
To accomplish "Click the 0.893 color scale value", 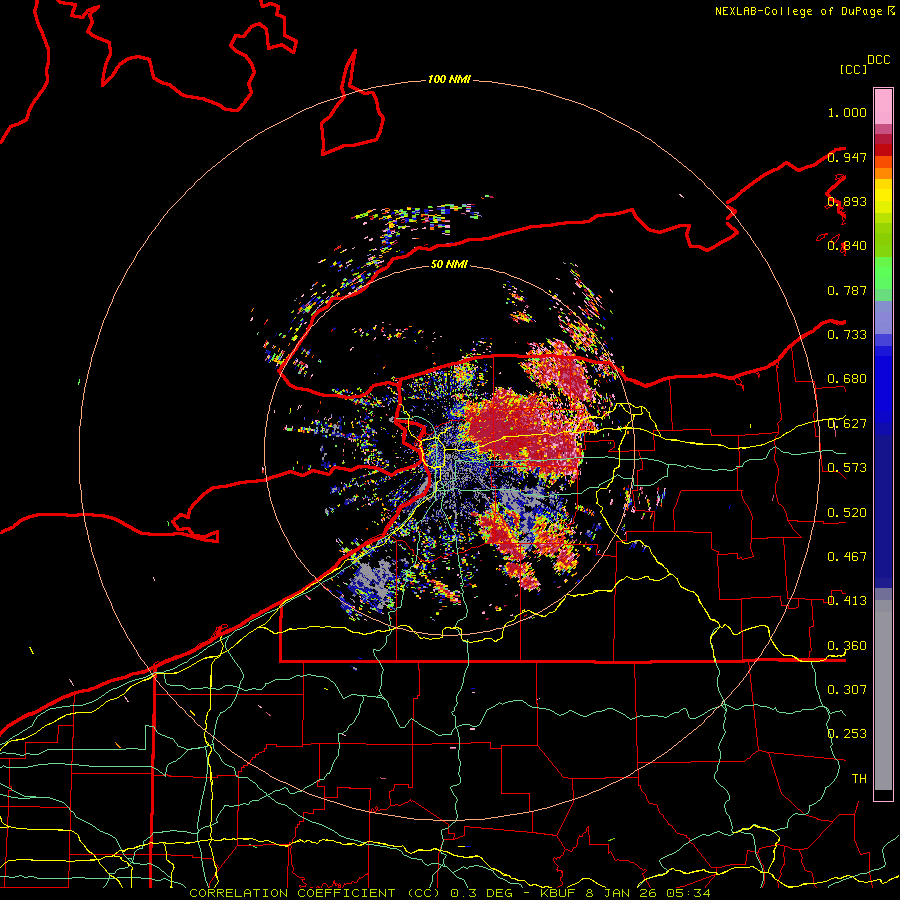I will [847, 201].
